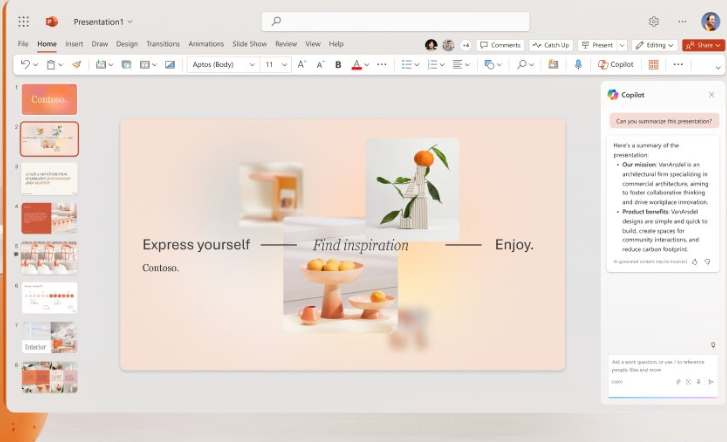This screenshot has height=442, width=727.
Task: Click the Catch Up button
Action: click(551, 45)
